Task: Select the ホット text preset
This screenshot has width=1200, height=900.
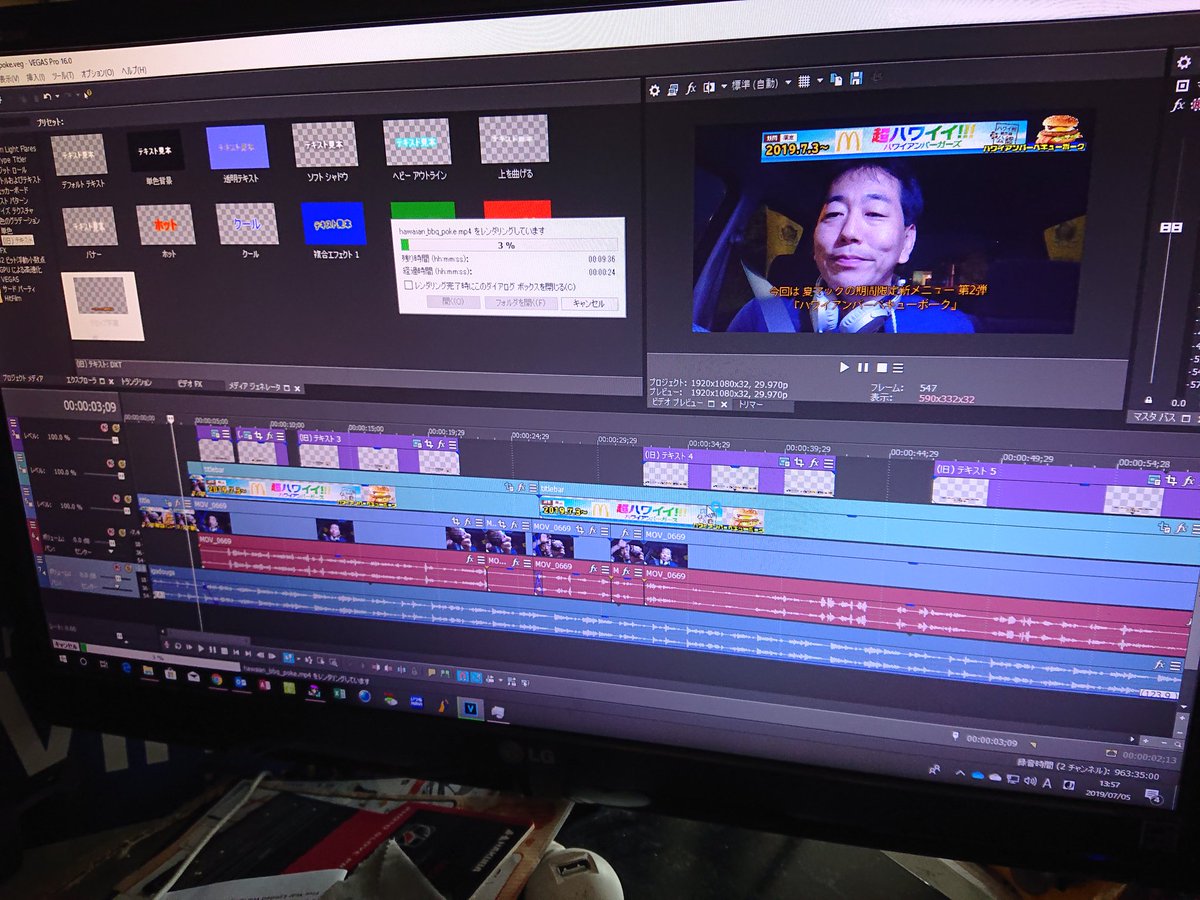Action: (x=166, y=225)
